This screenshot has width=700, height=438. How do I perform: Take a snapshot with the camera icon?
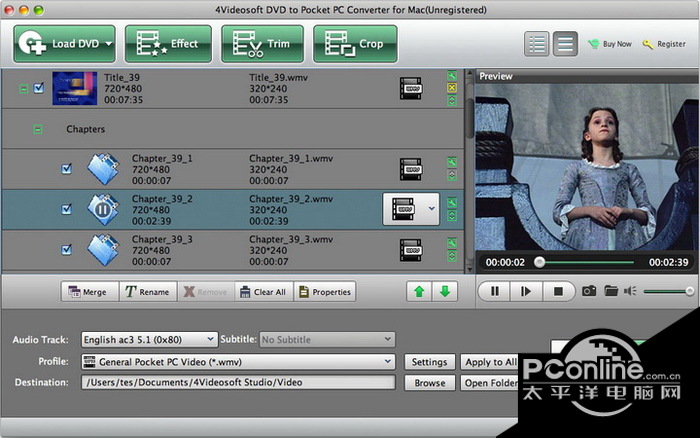click(x=589, y=291)
